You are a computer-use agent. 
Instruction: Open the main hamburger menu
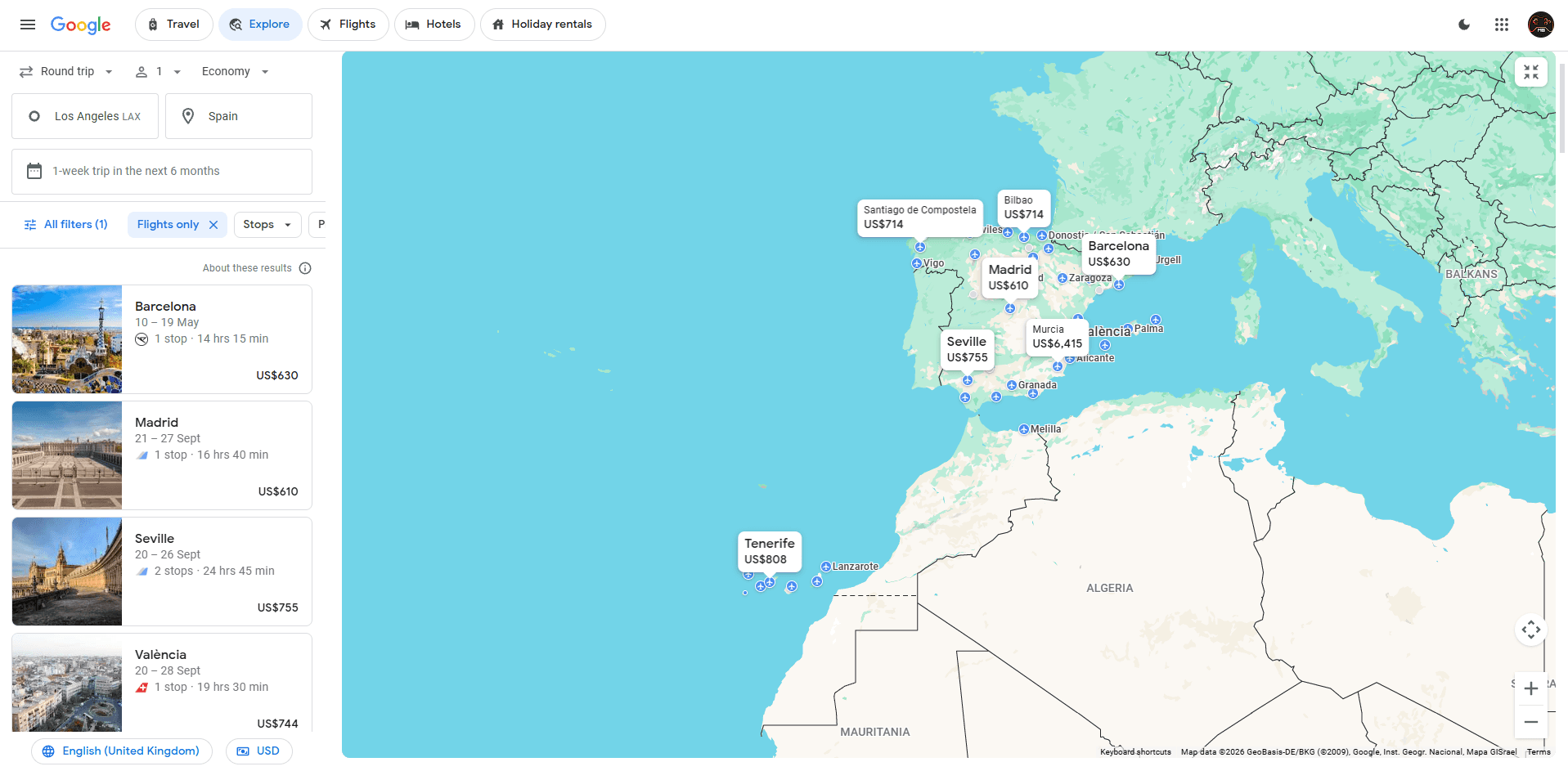coord(28,25)
